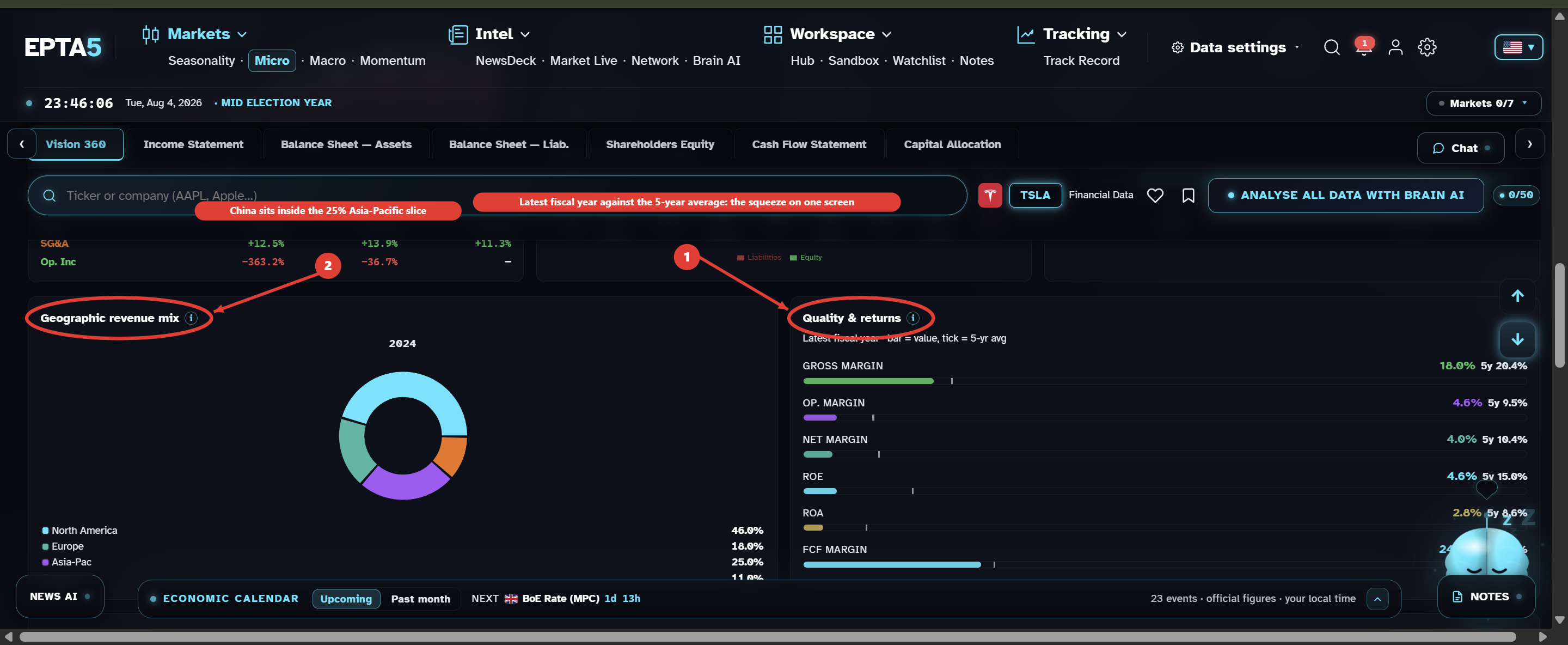
Task: Select Micro in the Markets submenu
Action: [x=272, y=60]
